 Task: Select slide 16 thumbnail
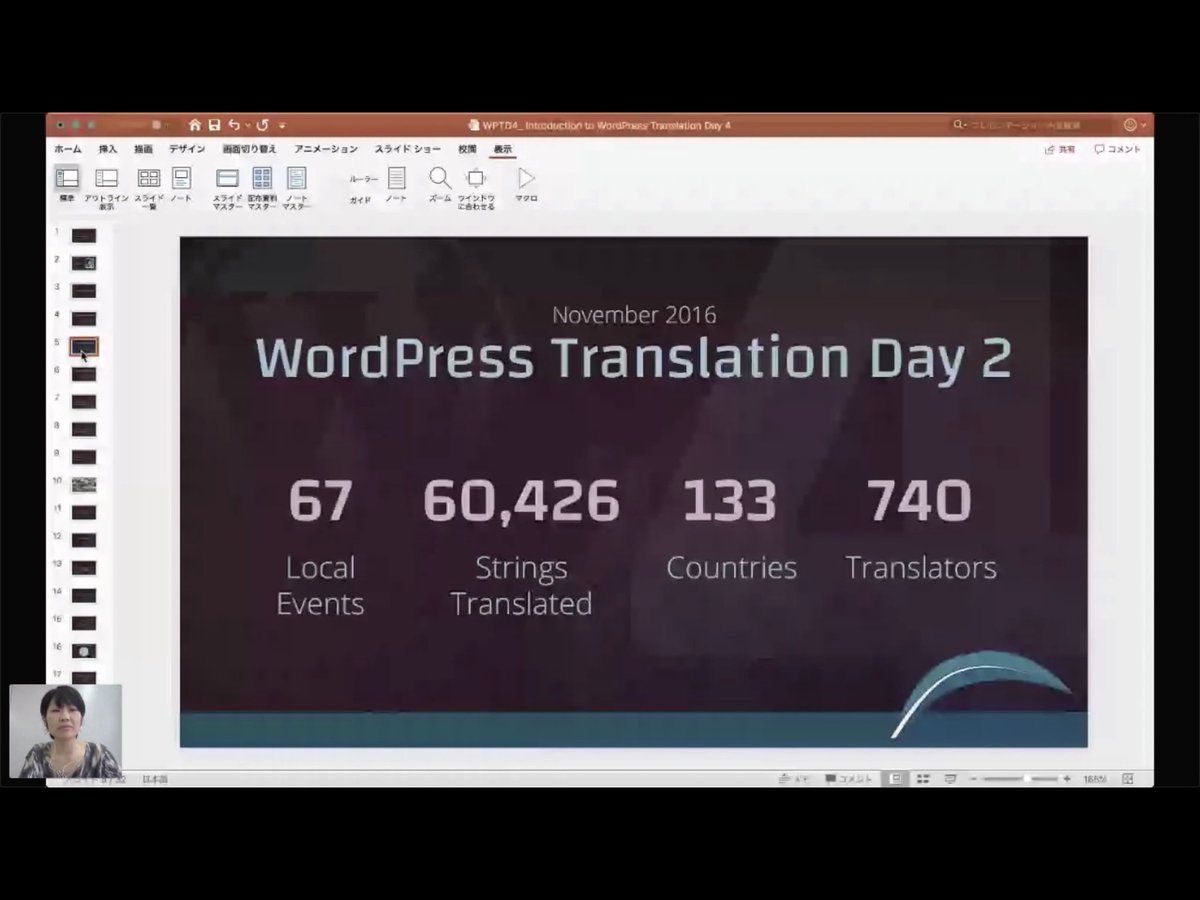[84, 651]
